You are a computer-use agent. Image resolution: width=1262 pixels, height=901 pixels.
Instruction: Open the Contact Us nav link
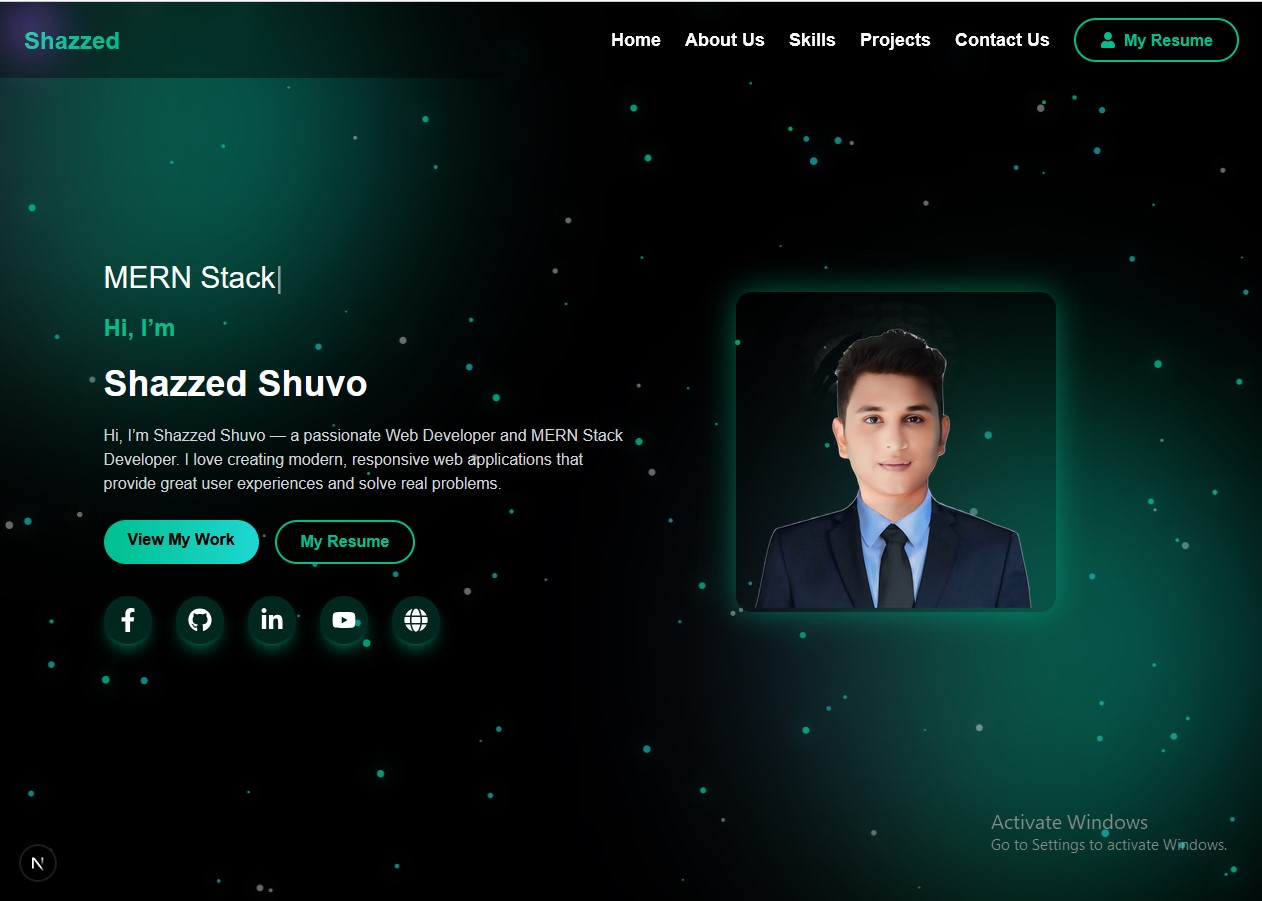[x=1002, y=40]
